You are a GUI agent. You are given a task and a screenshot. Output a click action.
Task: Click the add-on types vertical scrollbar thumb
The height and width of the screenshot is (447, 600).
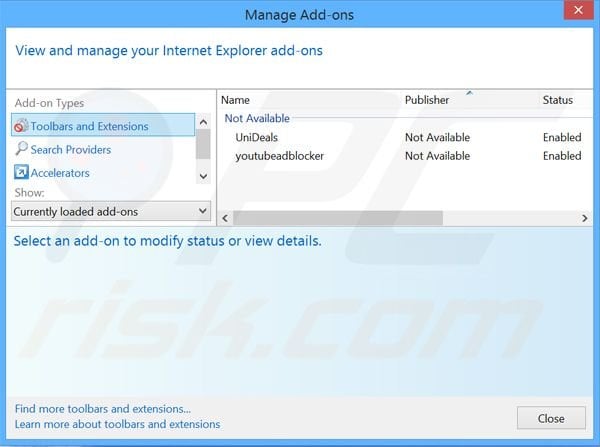(203, 144)
